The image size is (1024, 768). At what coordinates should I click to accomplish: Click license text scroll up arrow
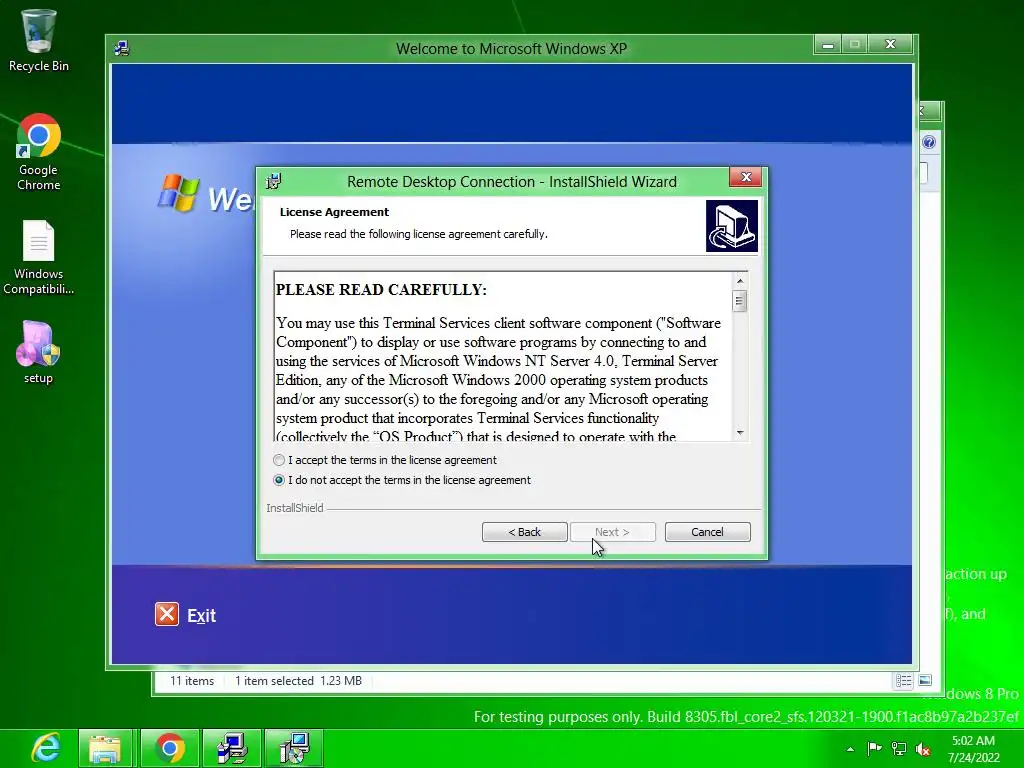(740, 281)
